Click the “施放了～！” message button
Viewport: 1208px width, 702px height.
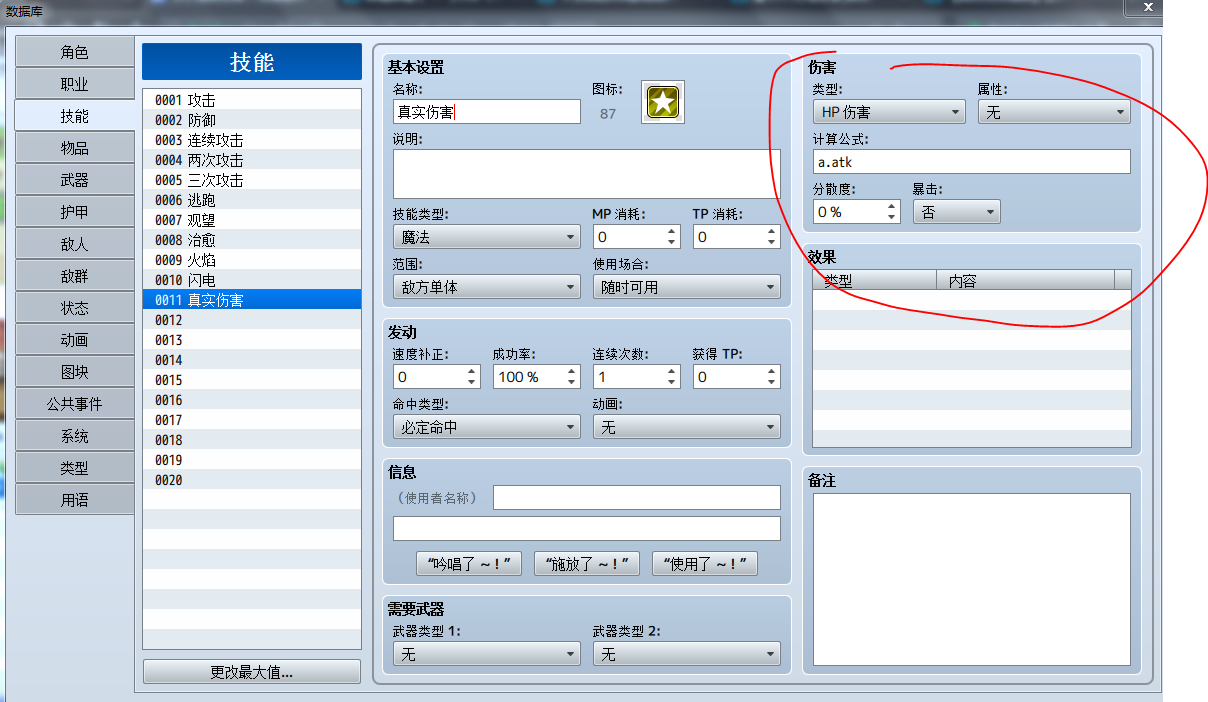tap(587, 564)
